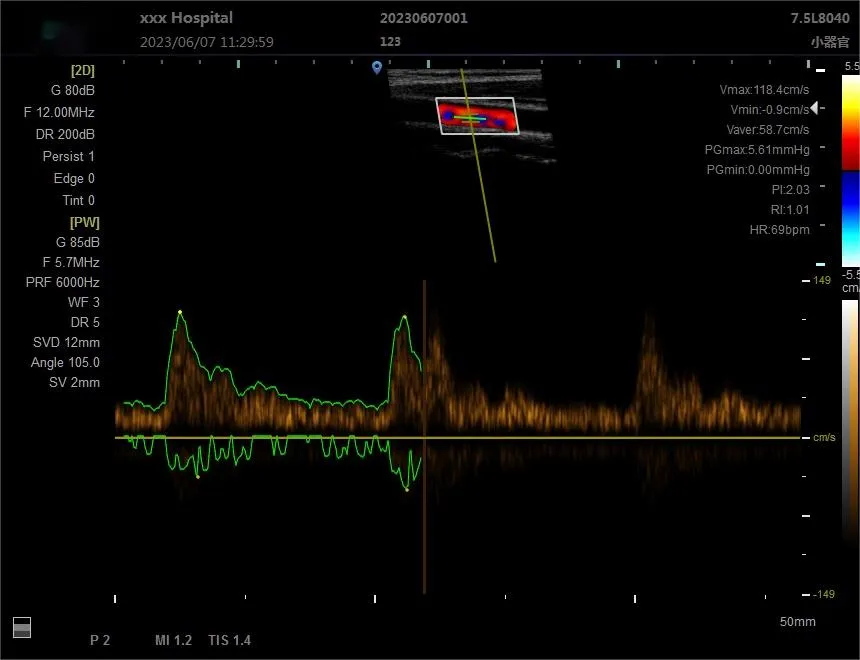The width and height of the screenshot is (860, 660).
Task: Click the -149 velocity scale label
Action: [x=824, y=594]
